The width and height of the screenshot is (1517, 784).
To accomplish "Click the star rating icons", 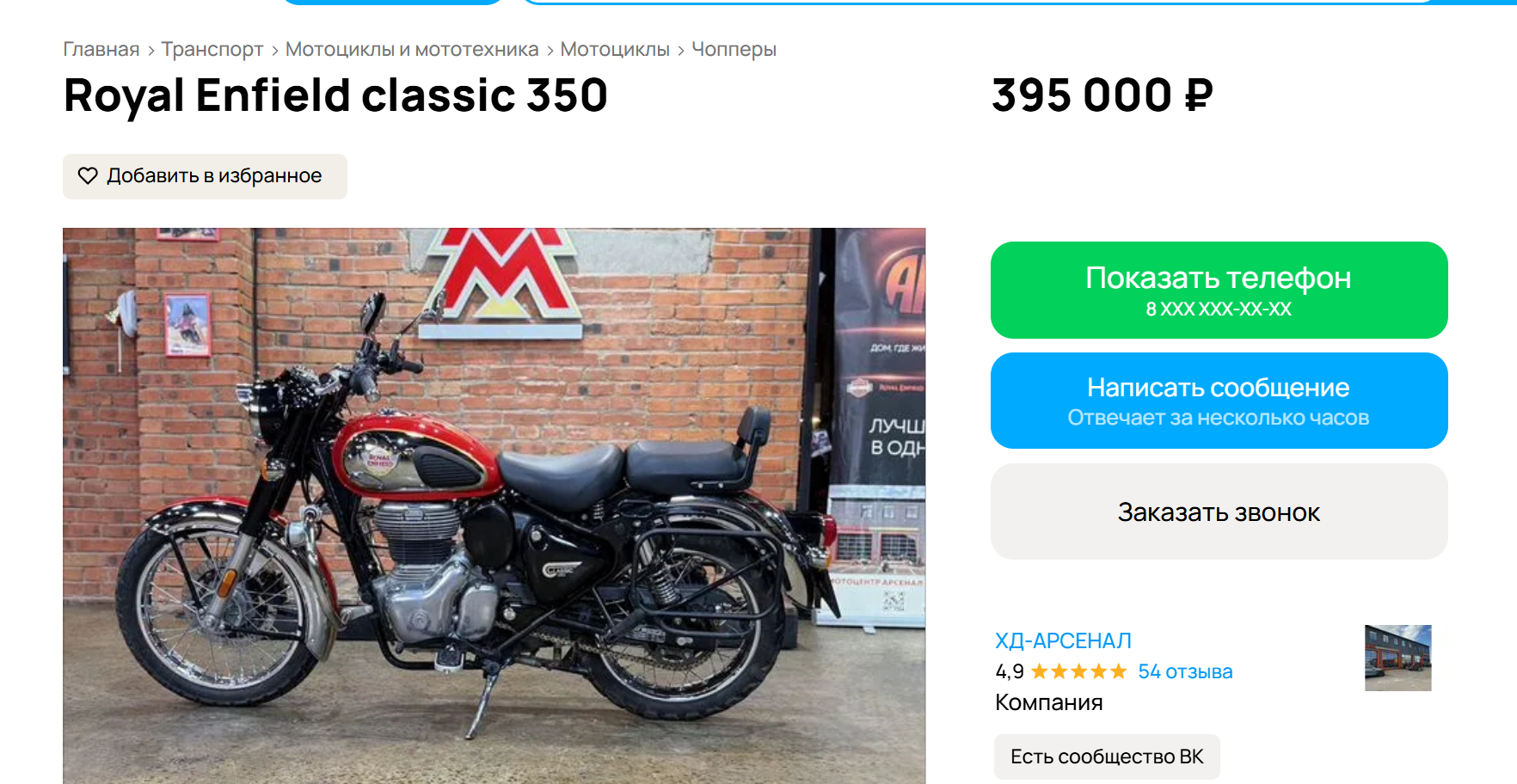I will (1078, 671).
